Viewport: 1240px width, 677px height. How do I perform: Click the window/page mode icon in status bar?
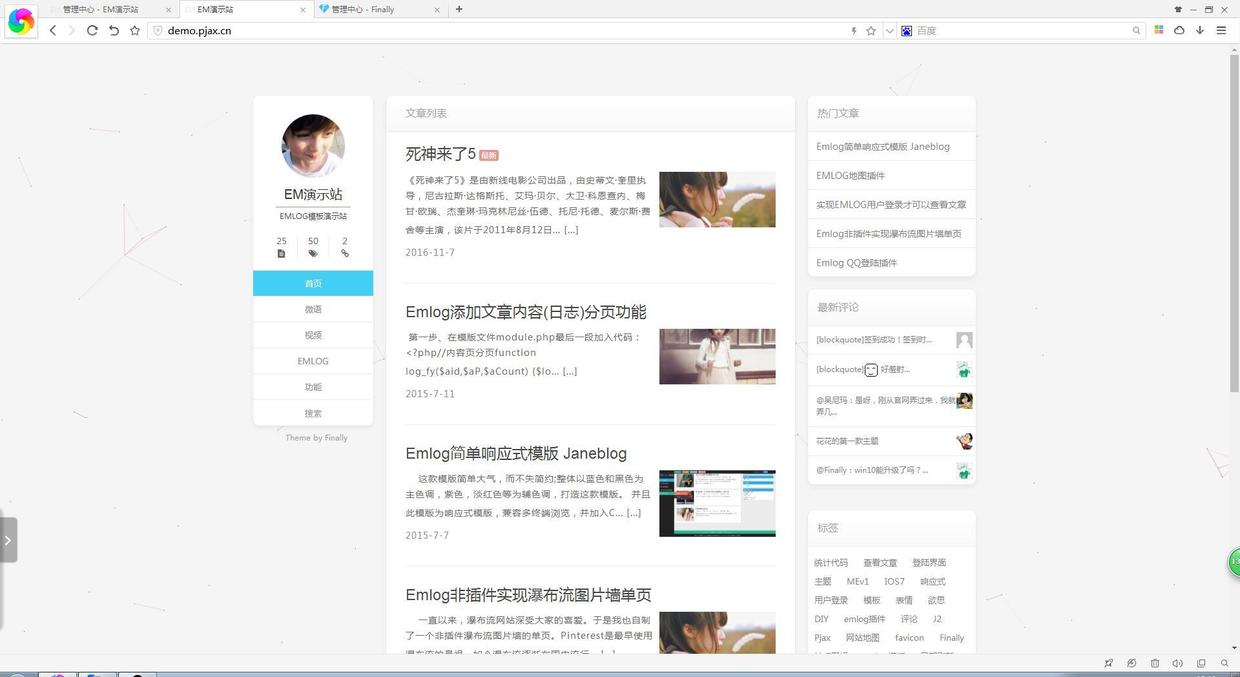tap(1201, 663)
